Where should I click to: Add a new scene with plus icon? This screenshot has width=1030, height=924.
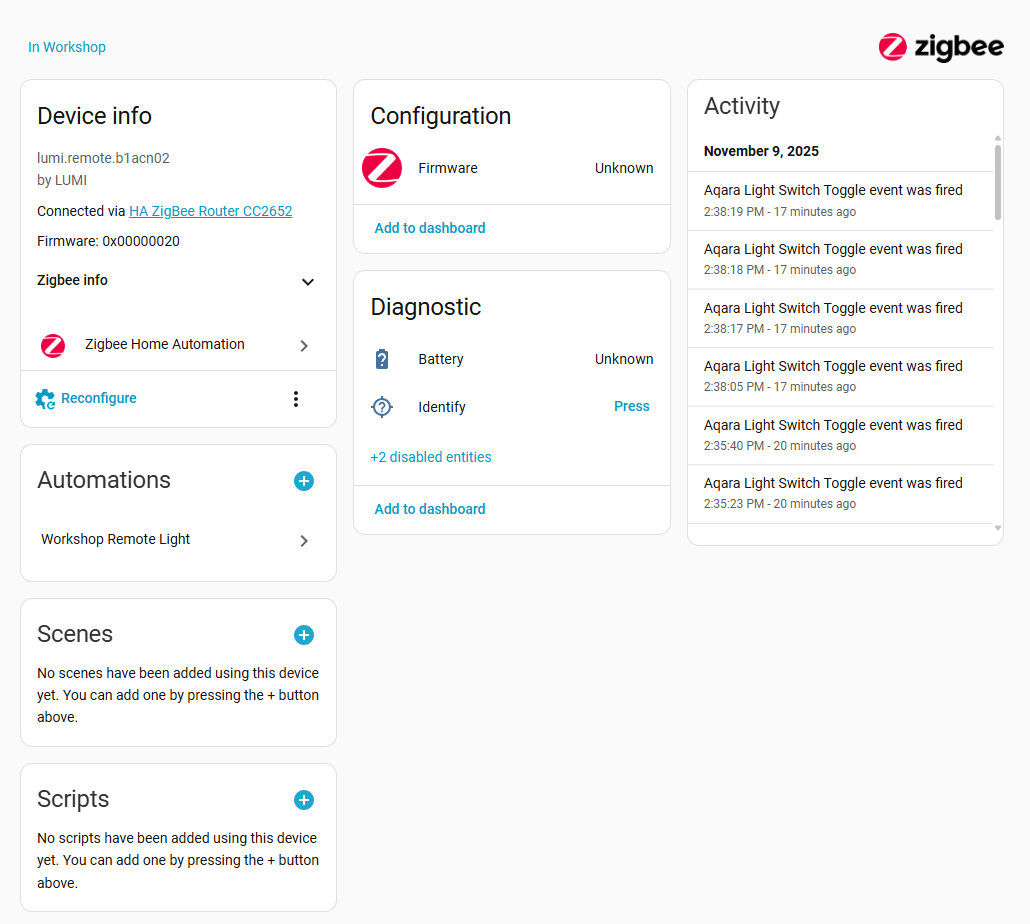pos(304,635)
